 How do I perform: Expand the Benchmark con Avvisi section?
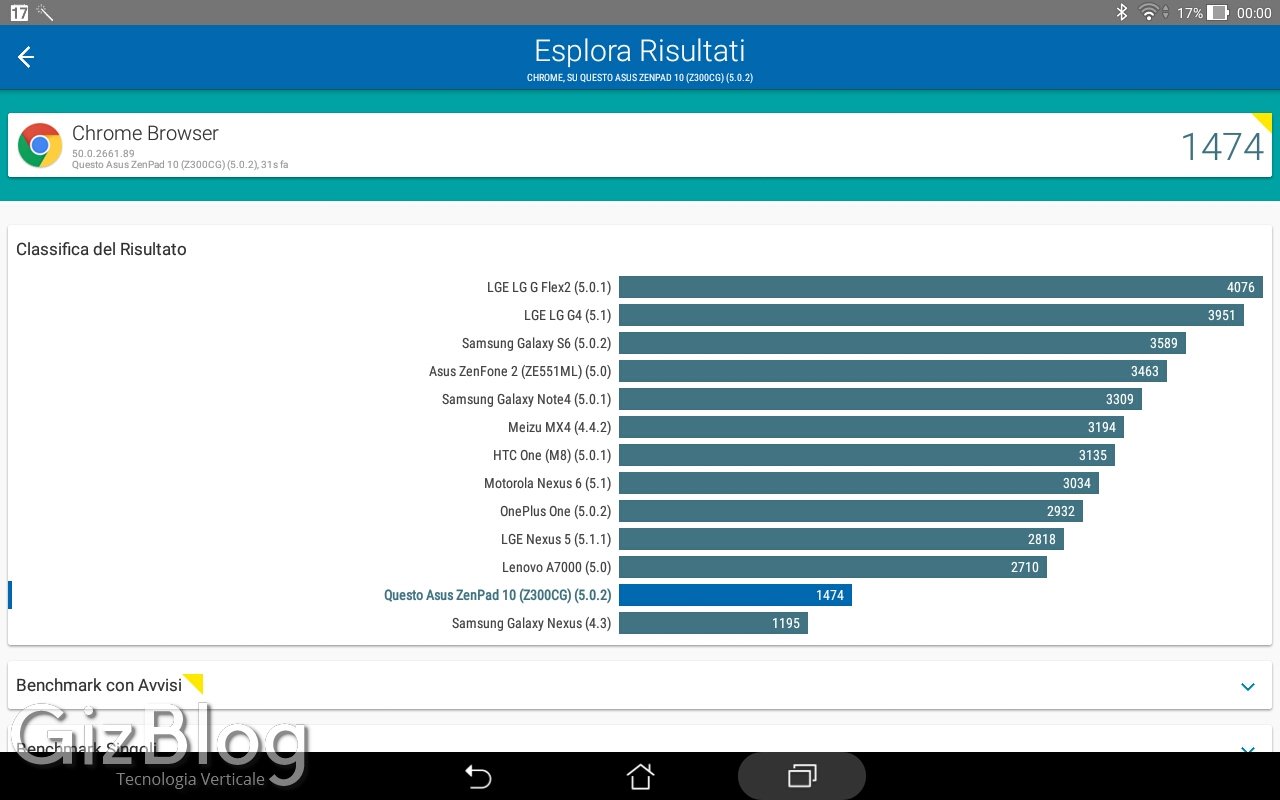click(x=1248, y=686)
